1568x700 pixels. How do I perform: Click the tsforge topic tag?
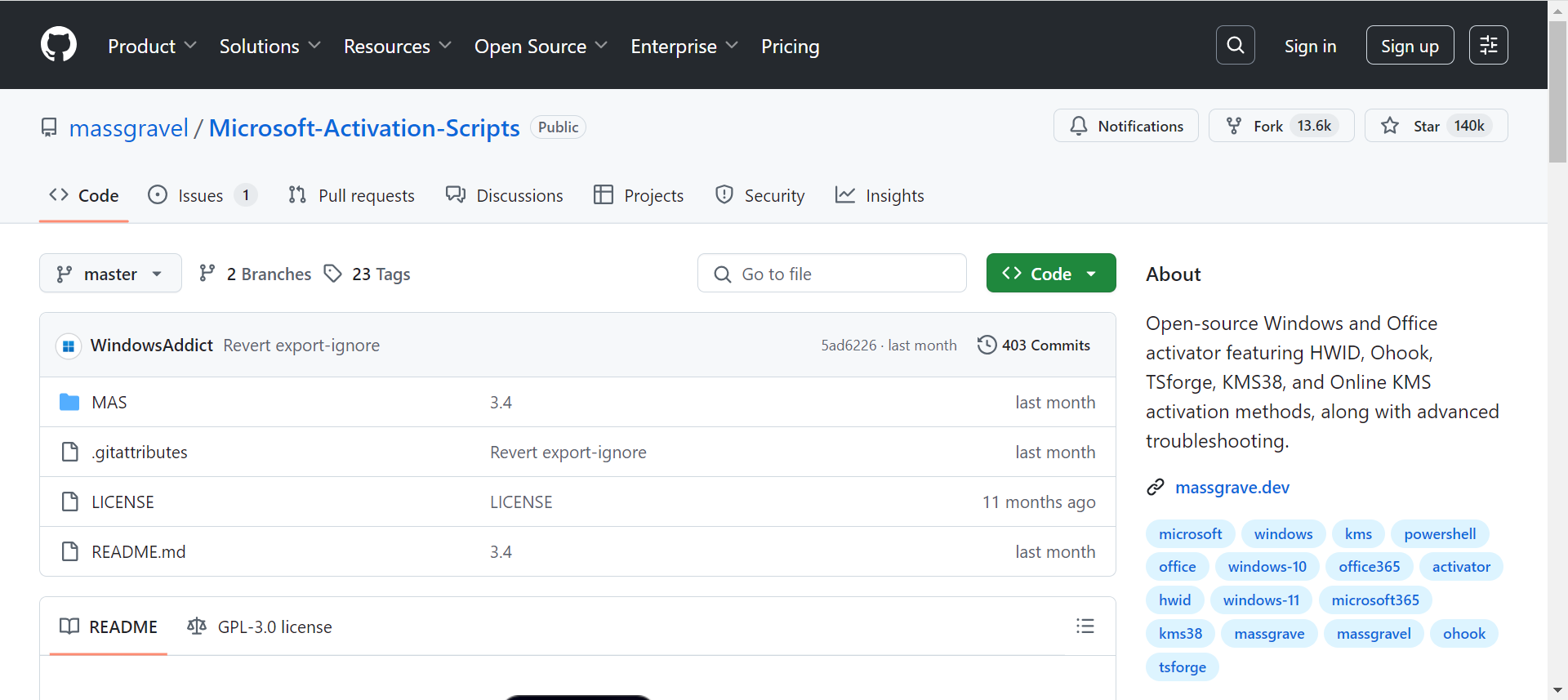click(x=1183, y=667)
